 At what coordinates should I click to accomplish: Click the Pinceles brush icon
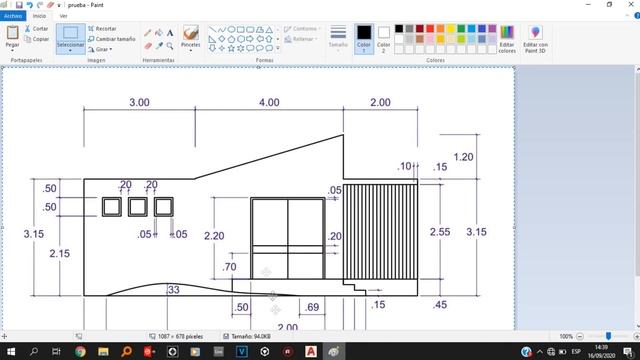click(x=191, y=33)
